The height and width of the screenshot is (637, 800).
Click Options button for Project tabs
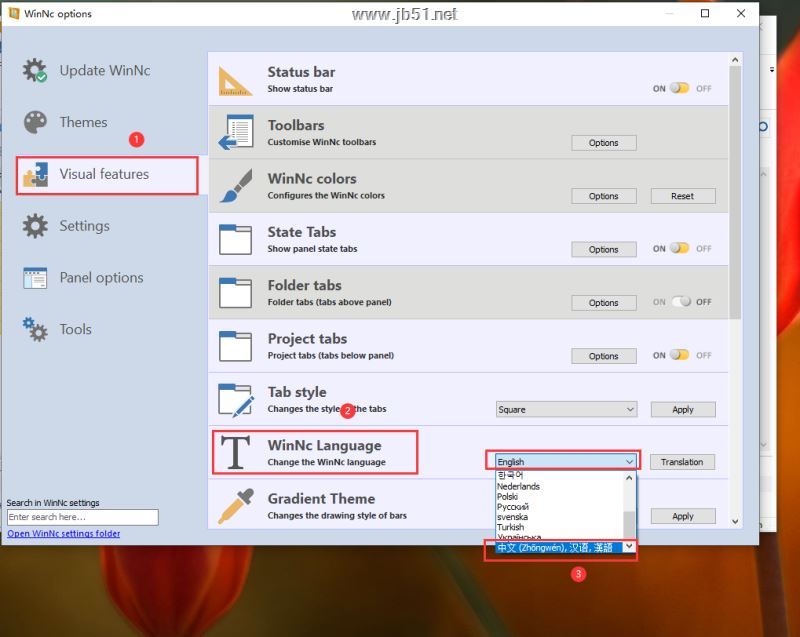[604, 356]
